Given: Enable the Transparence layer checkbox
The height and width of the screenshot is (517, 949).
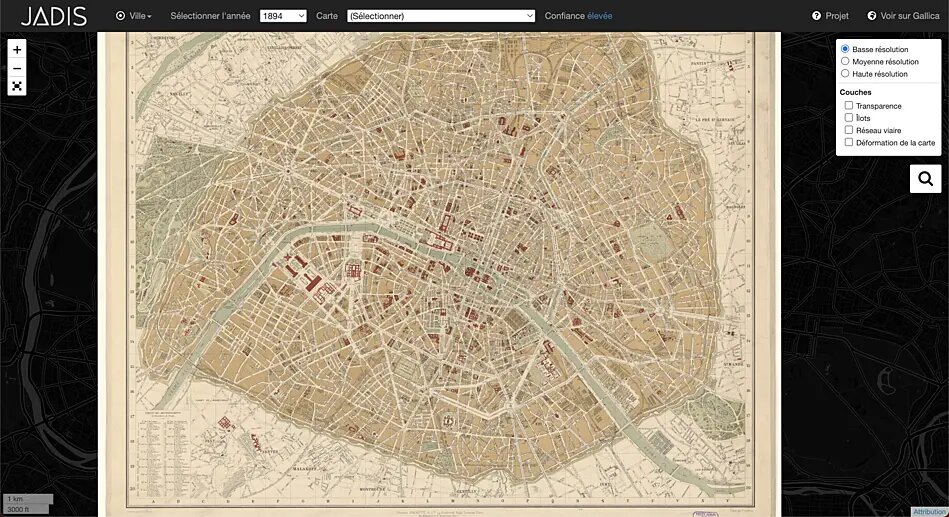Looking at the screenshot, I should click(849, 105).
